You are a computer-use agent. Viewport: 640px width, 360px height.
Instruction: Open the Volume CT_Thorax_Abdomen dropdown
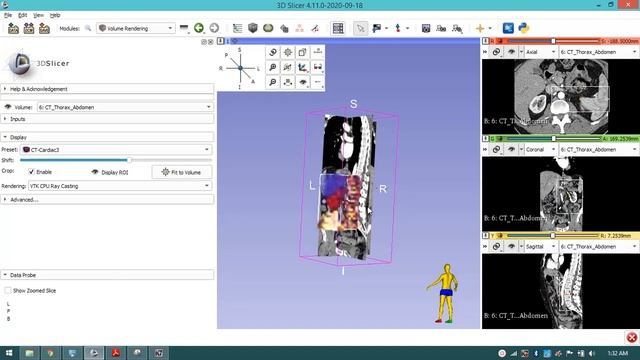tap(125, 107)
